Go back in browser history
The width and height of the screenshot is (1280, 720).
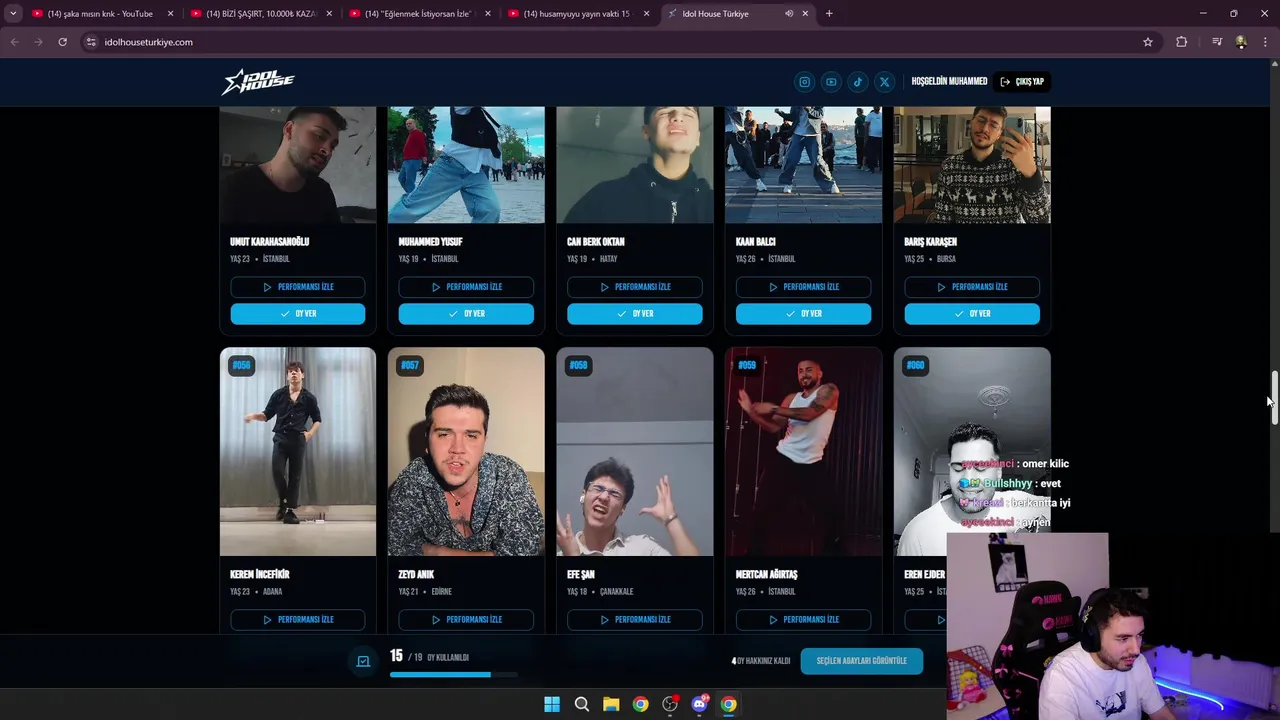(14, 42)
